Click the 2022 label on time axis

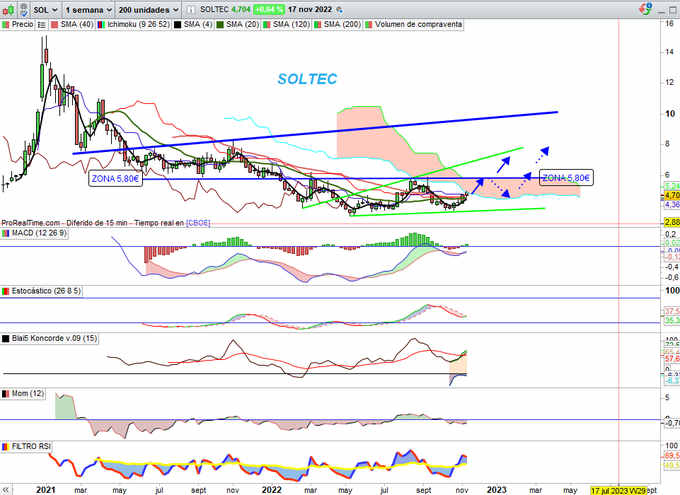(x=271, y=490)
